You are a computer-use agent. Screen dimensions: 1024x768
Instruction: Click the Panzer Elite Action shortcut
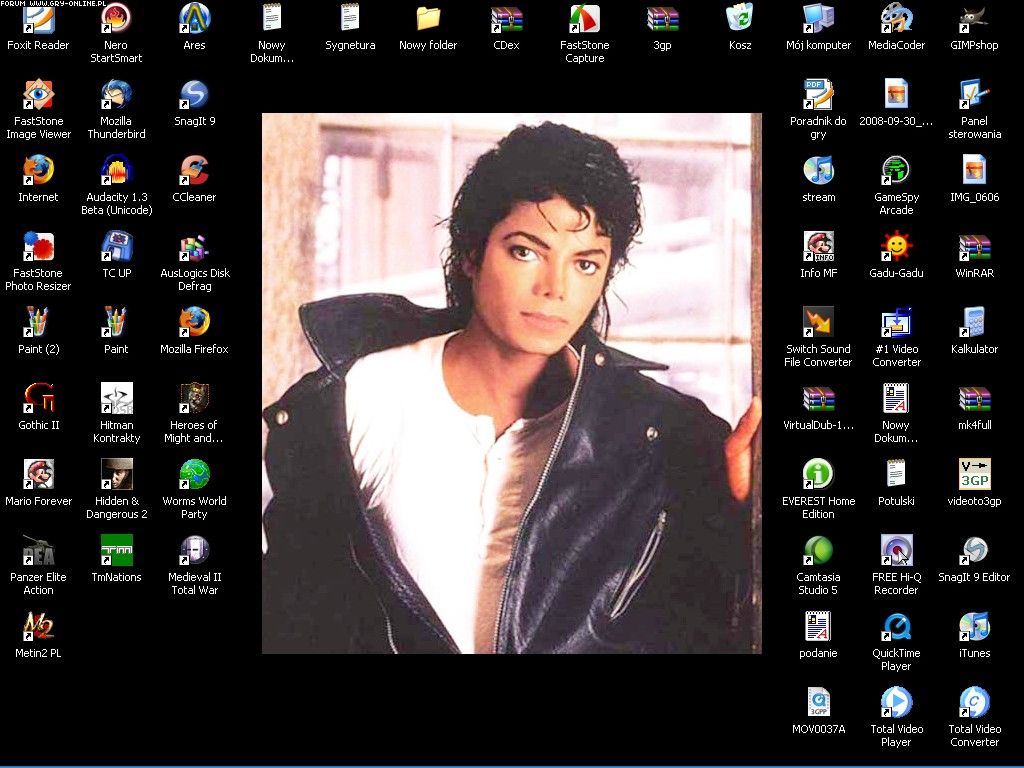pos(39,551)
